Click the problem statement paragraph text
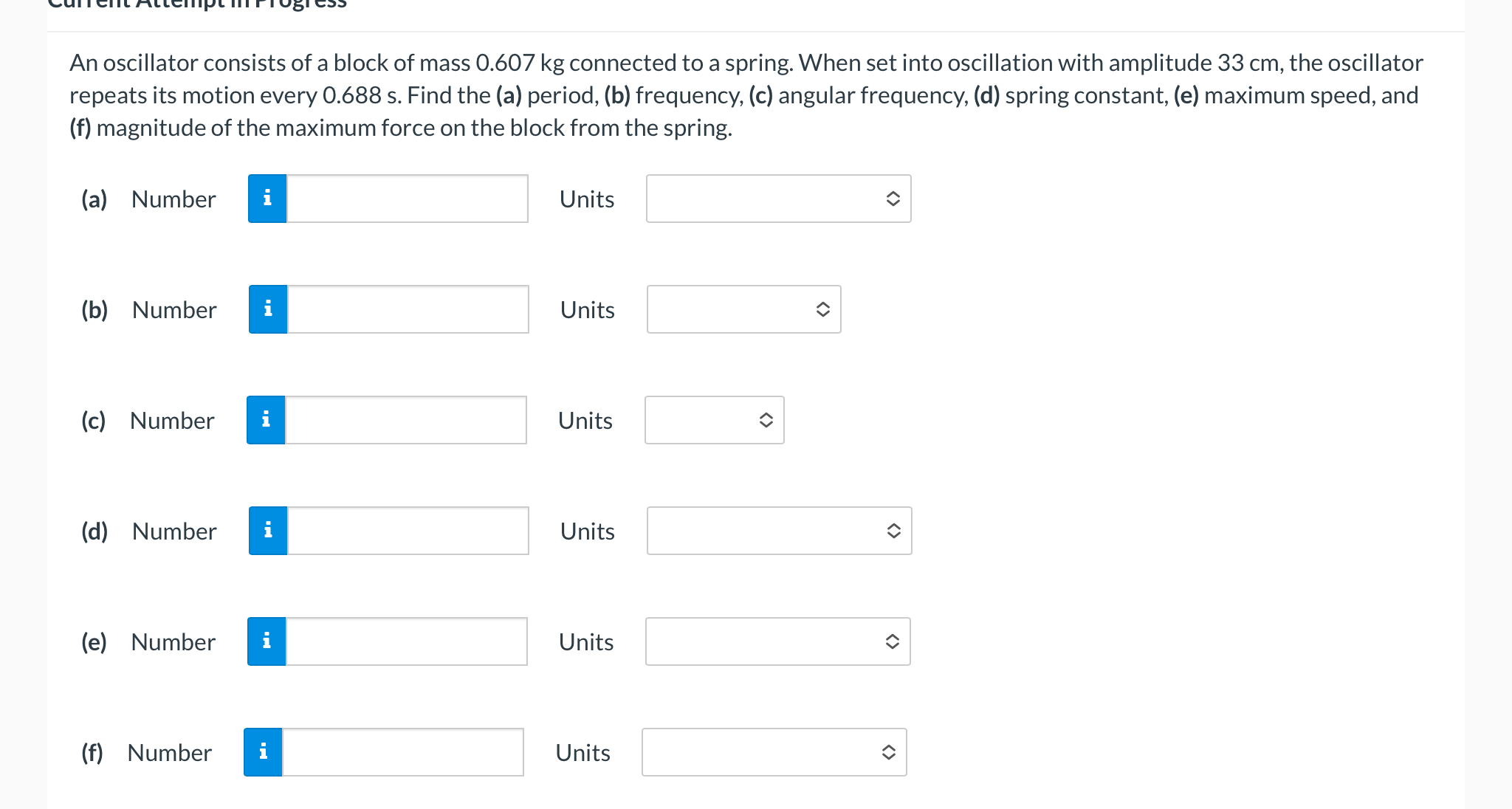The image size is (1512, 809). (x=746, y=95)
